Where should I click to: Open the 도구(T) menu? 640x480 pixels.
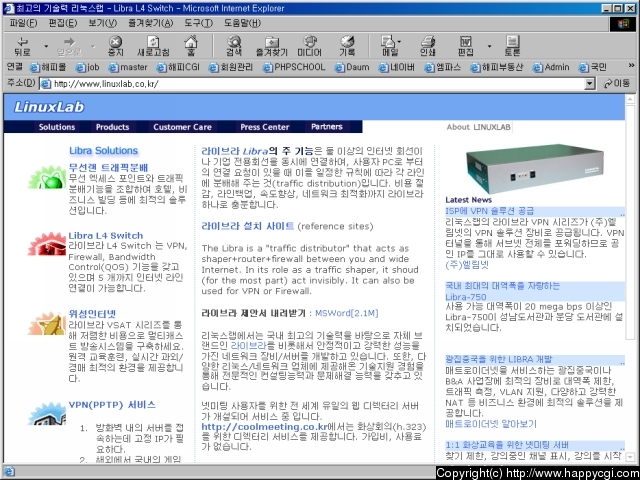[198, 23]
